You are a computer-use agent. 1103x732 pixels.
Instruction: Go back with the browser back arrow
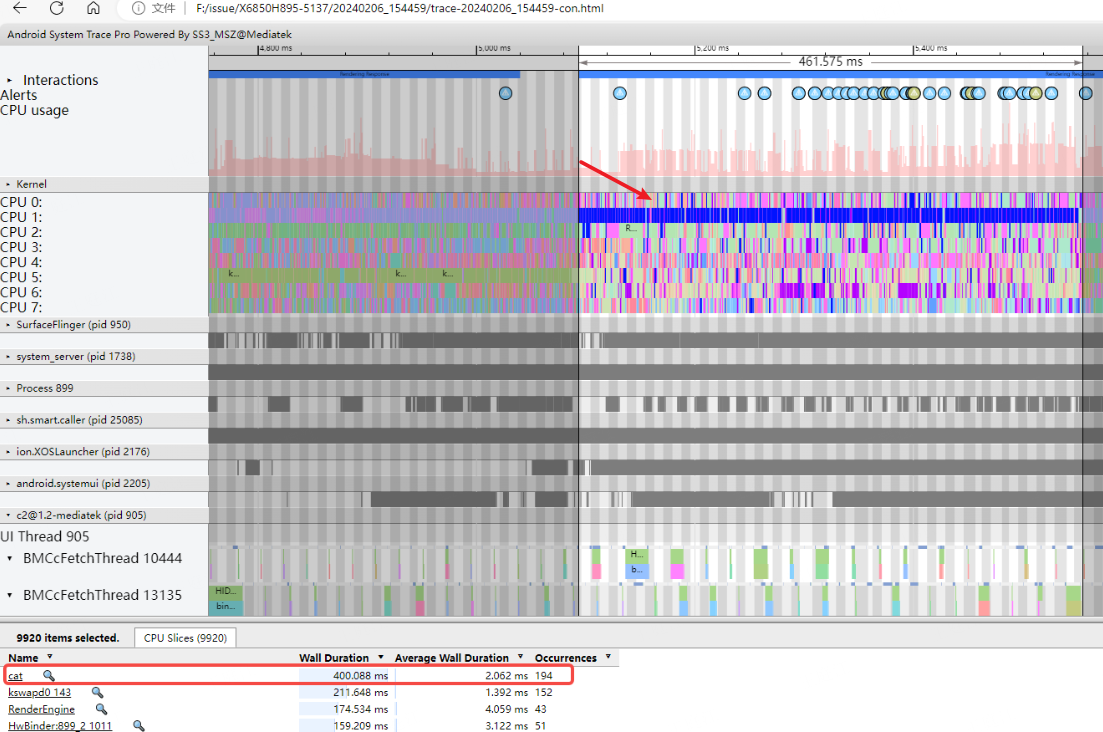click(20, 8)
